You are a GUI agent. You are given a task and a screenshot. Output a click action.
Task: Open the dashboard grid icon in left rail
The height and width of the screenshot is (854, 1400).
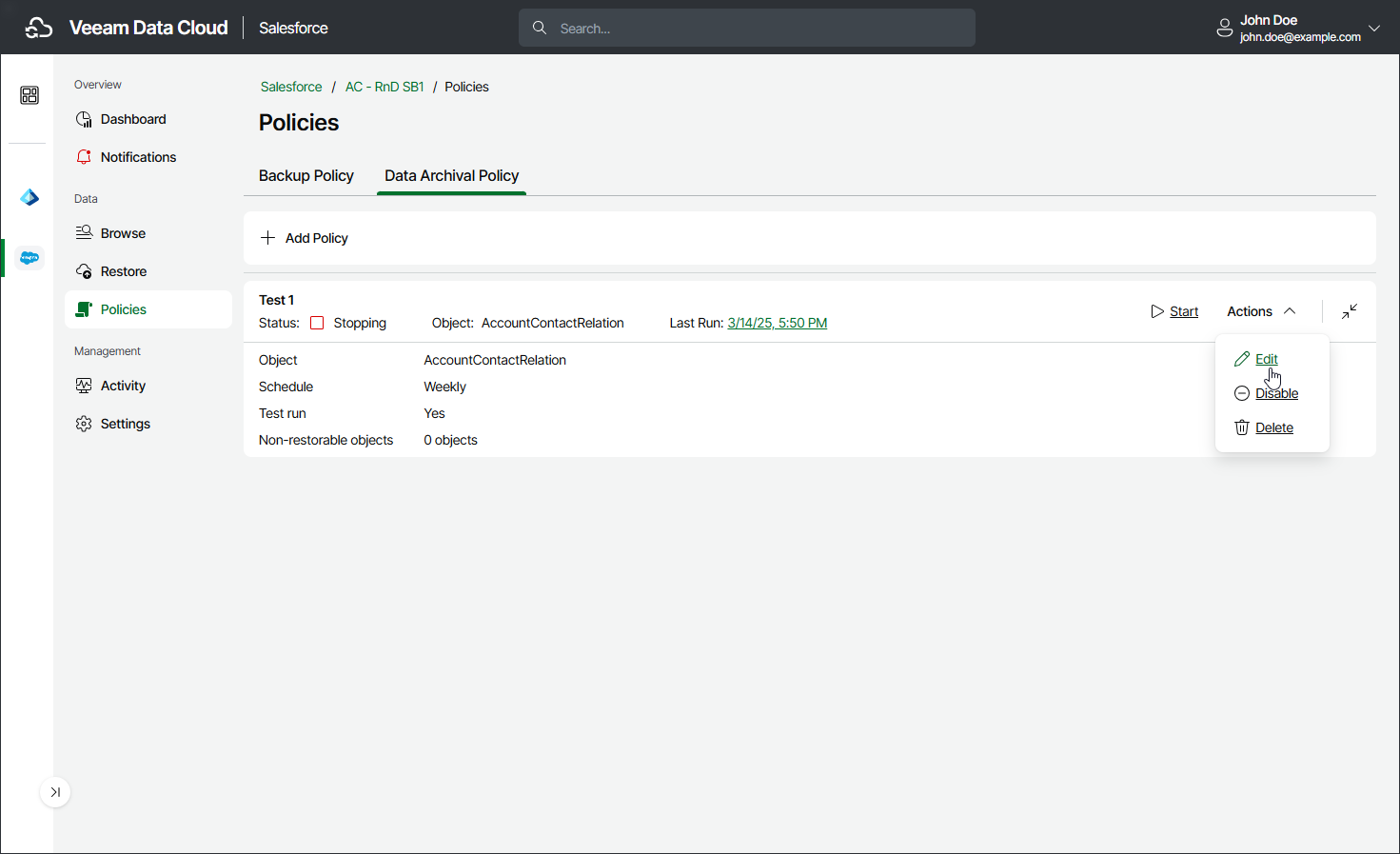tap(30, 95)
